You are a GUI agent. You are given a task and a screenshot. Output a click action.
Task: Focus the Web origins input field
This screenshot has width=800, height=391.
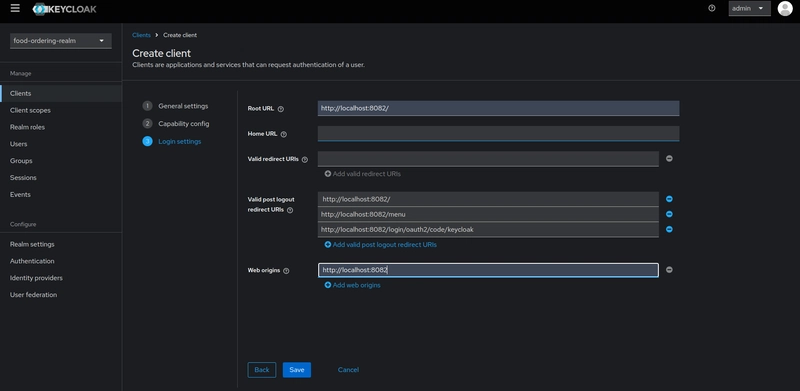coord(488,270)
